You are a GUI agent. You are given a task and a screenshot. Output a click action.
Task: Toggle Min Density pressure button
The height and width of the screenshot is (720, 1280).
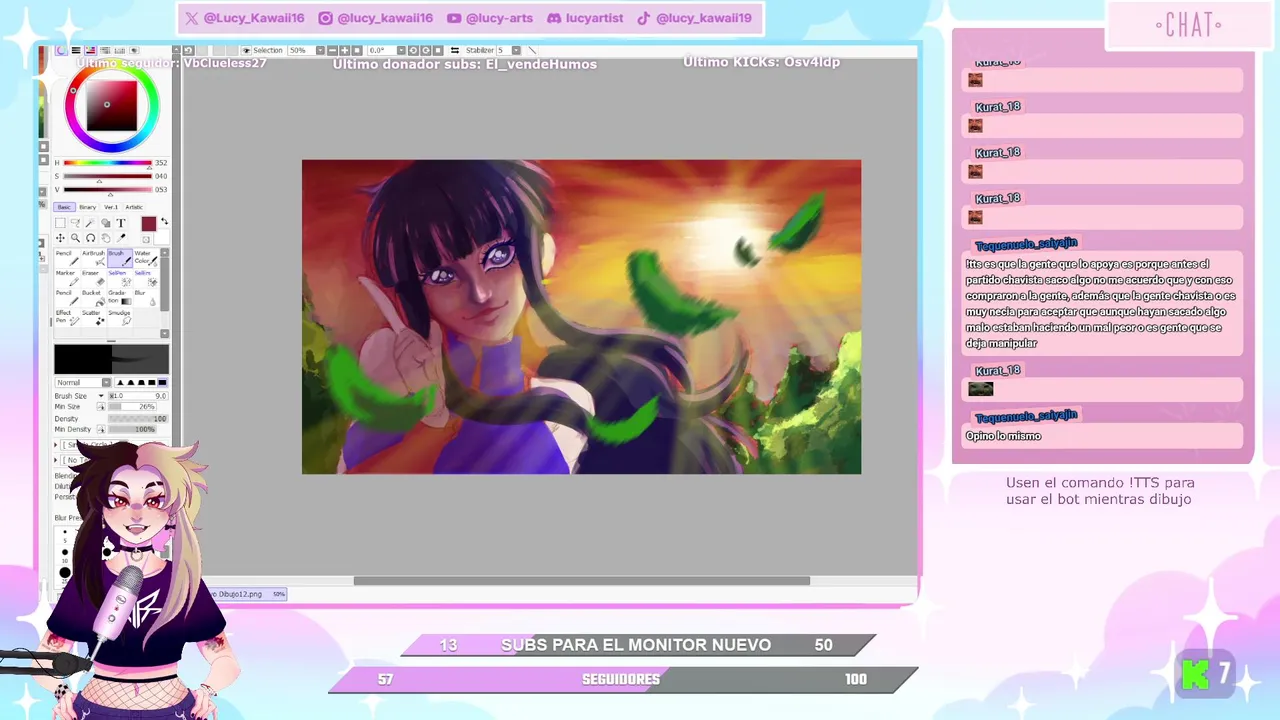coord(101,430)
